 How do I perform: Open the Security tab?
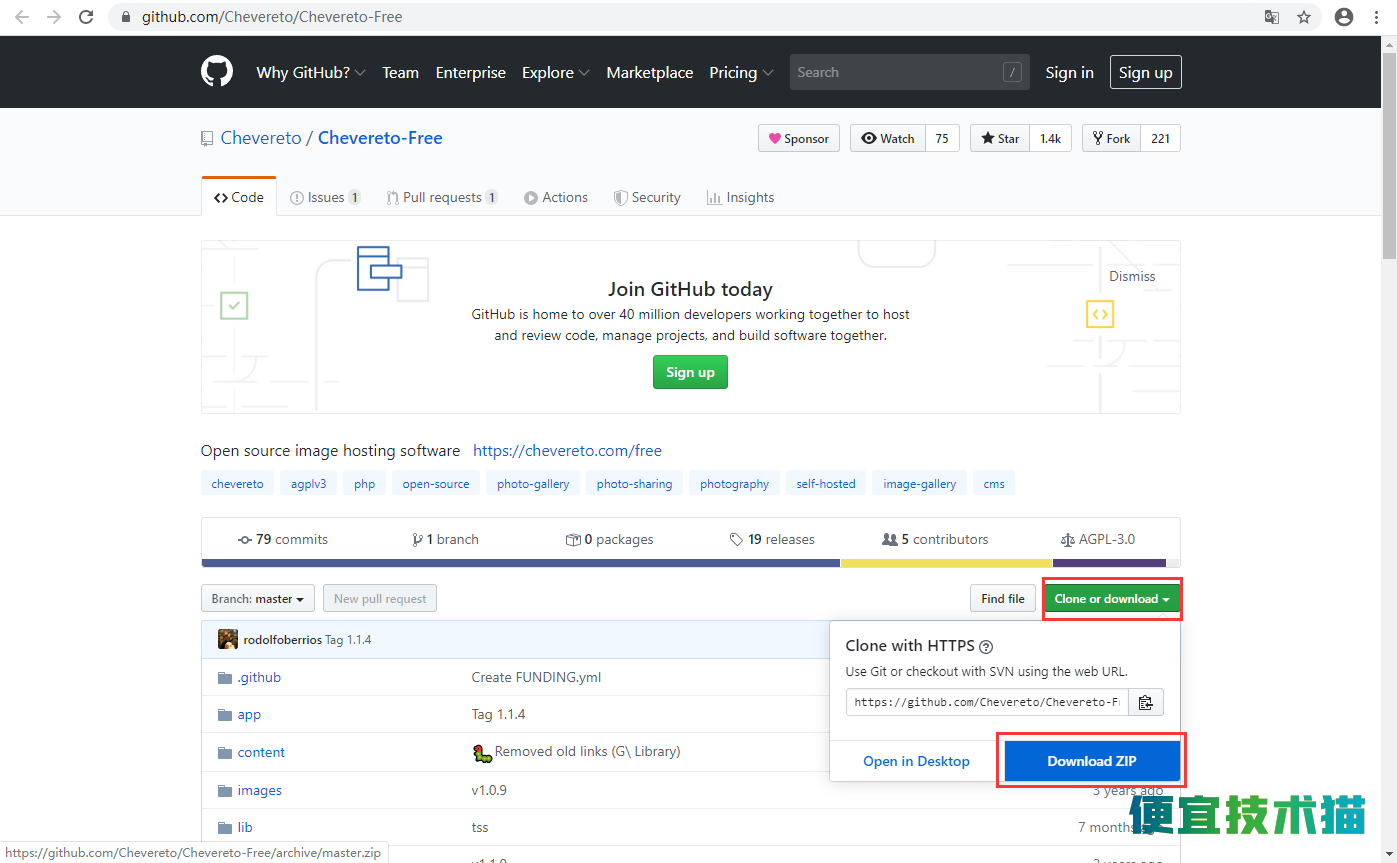(647, 197)
